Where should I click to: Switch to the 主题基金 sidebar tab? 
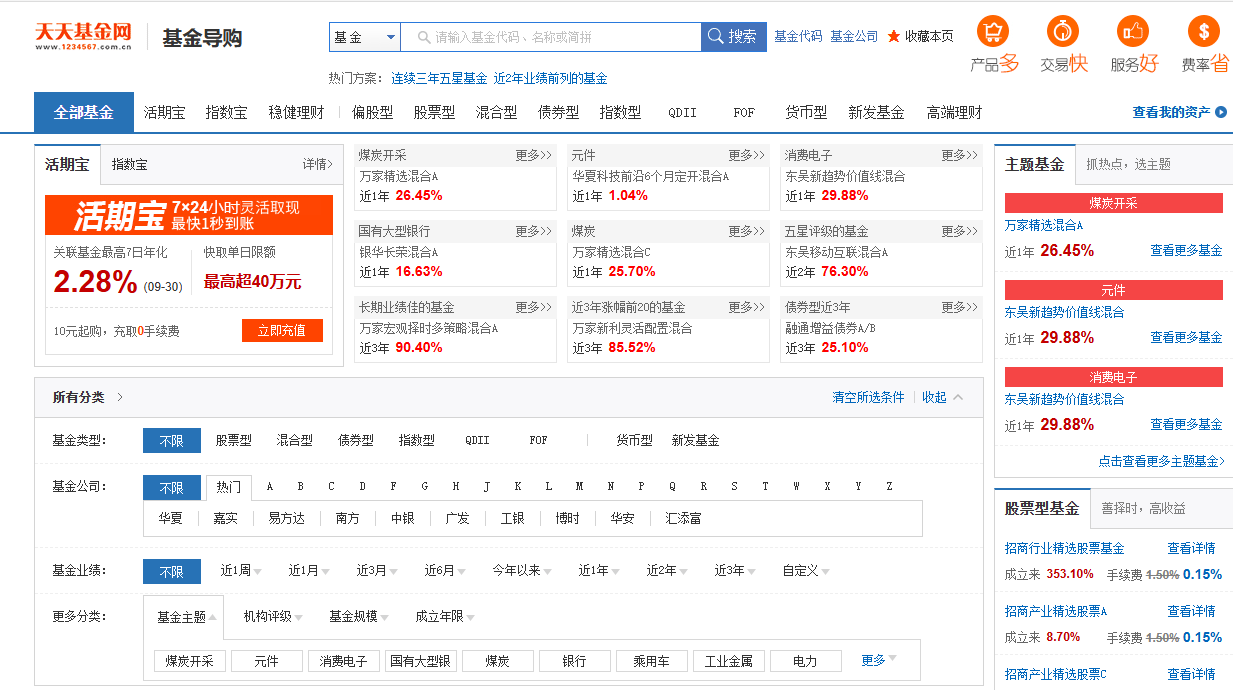[1035, 165]
